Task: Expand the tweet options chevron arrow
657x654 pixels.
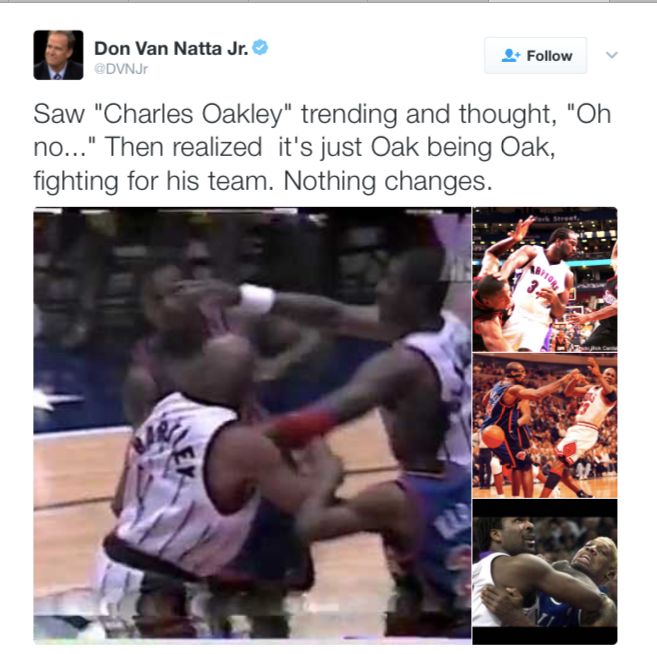Action: pos(612,55)
